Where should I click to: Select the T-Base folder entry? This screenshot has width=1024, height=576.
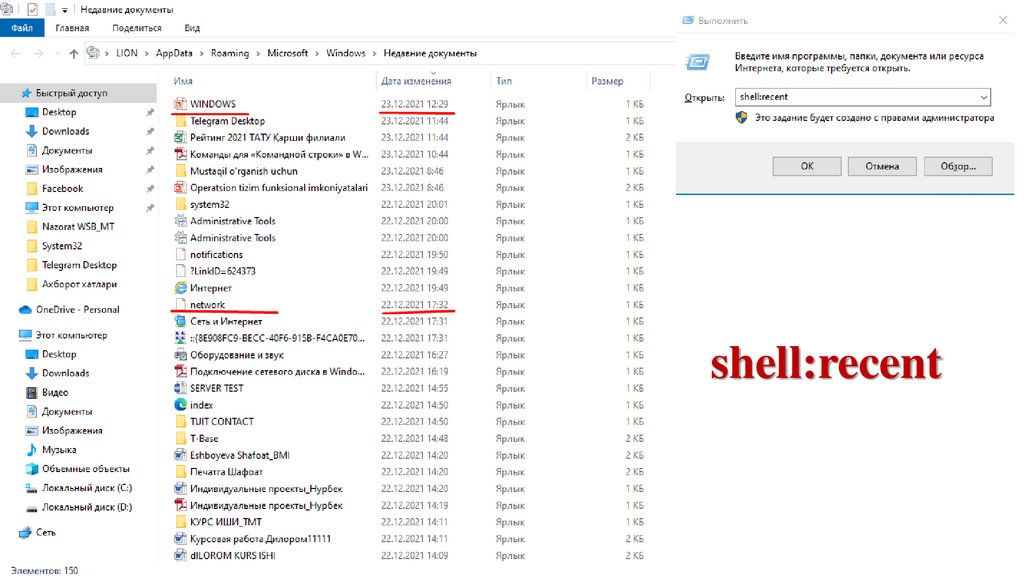point(204,439)
